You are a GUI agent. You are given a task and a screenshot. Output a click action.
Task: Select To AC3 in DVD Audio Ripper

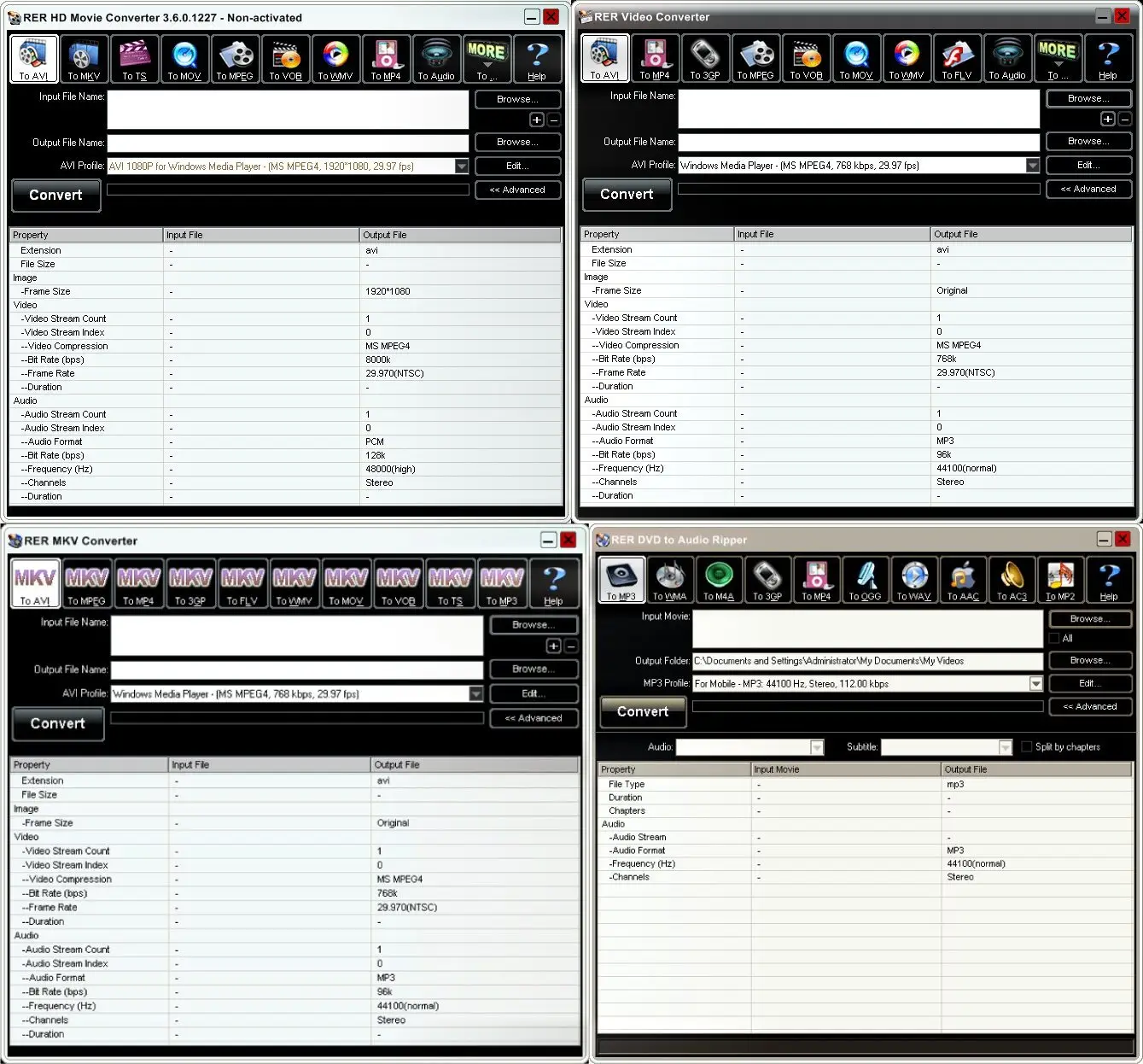(x=1012, y=580)
